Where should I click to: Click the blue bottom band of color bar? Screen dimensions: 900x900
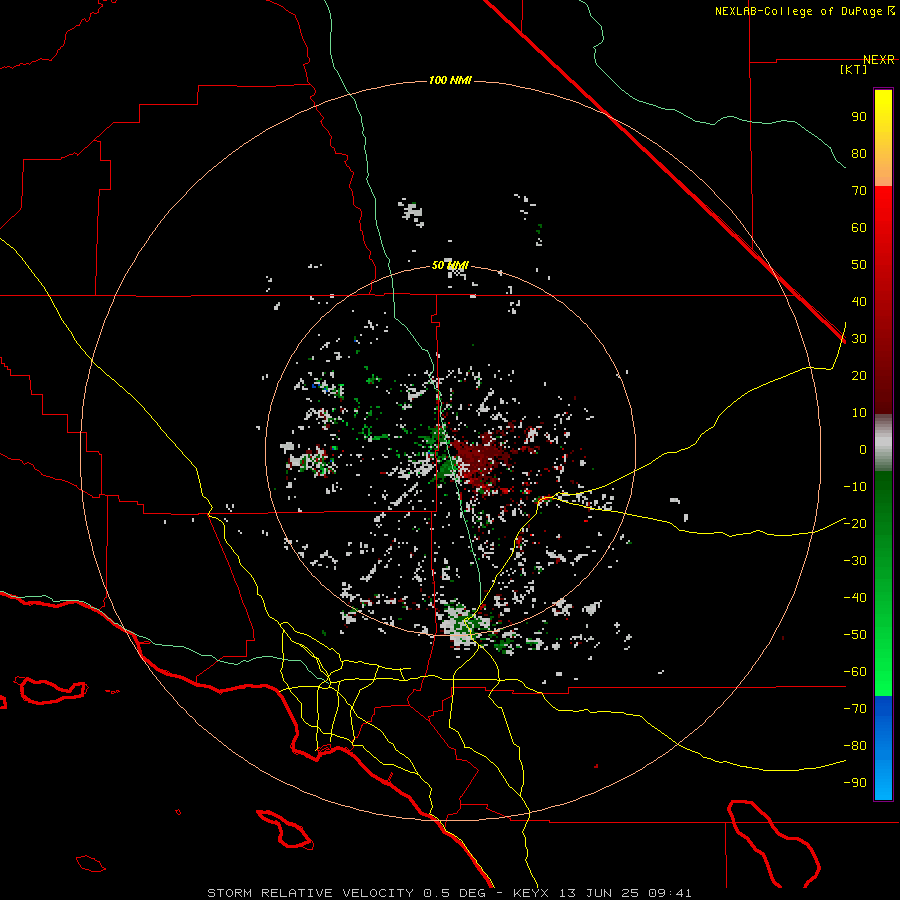[883, 748]
